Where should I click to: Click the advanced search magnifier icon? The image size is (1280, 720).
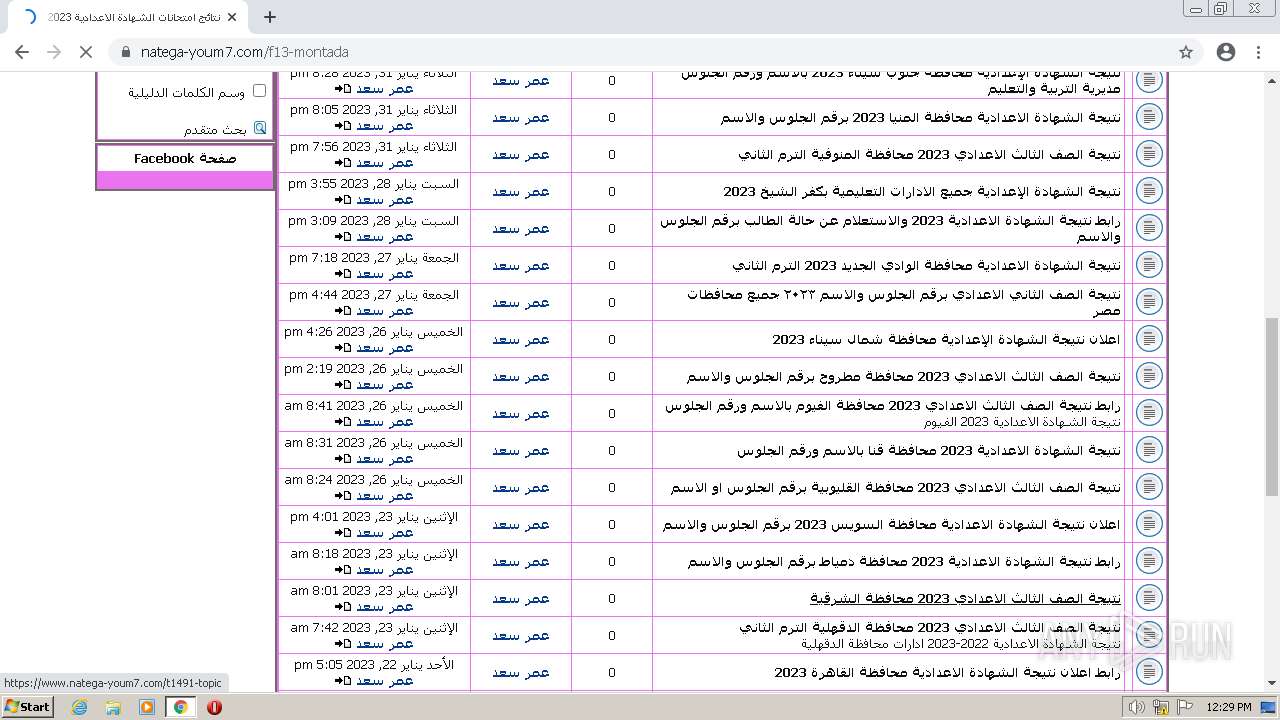tap(260, 128)
